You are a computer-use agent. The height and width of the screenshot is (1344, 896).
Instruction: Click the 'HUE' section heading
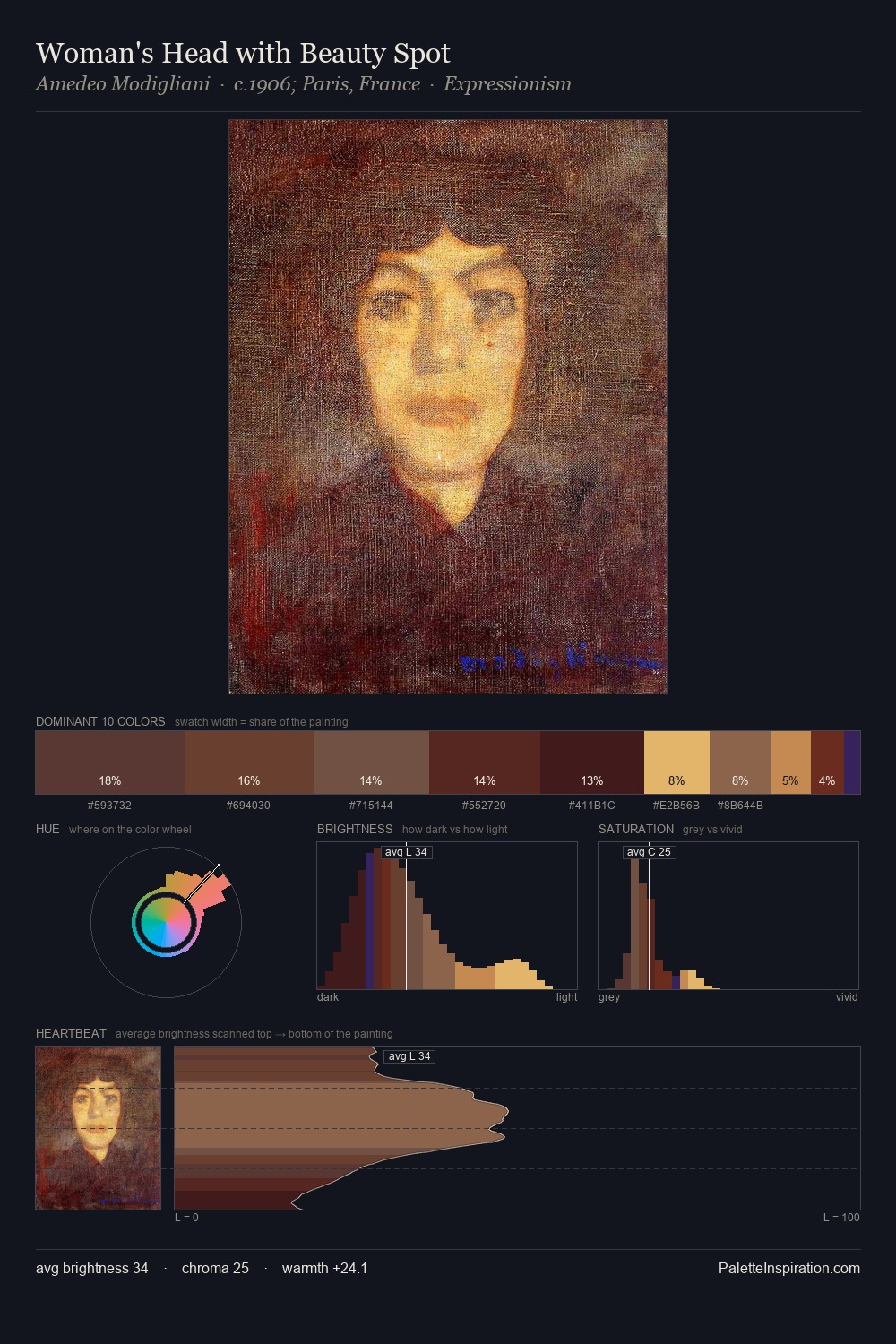[47, 829]
